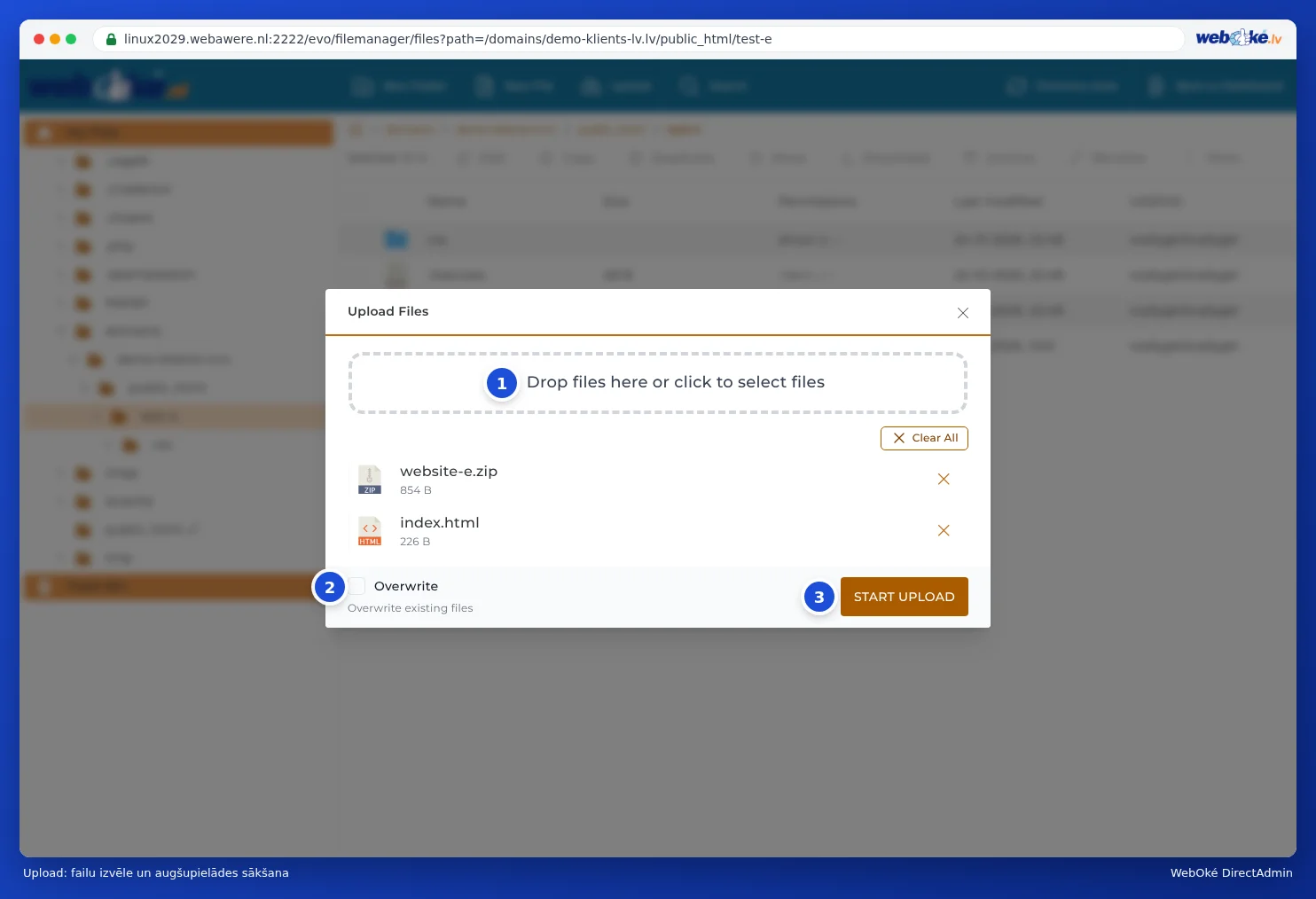Click the 854 B file size
1316x899 pixels.
coord(416,490)
